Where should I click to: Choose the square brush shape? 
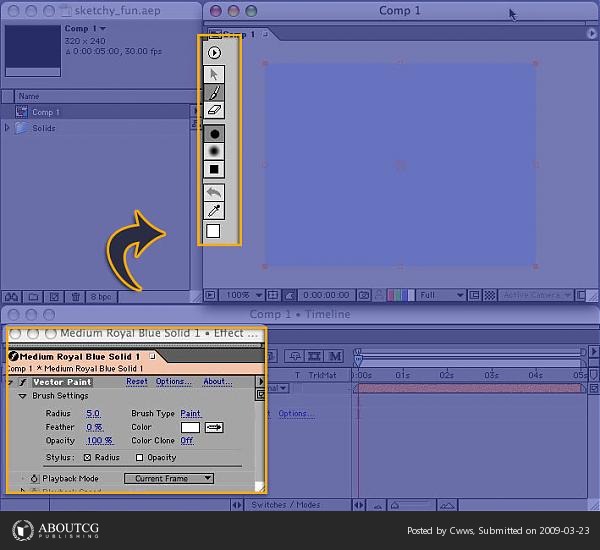click(x=214, y=170)
